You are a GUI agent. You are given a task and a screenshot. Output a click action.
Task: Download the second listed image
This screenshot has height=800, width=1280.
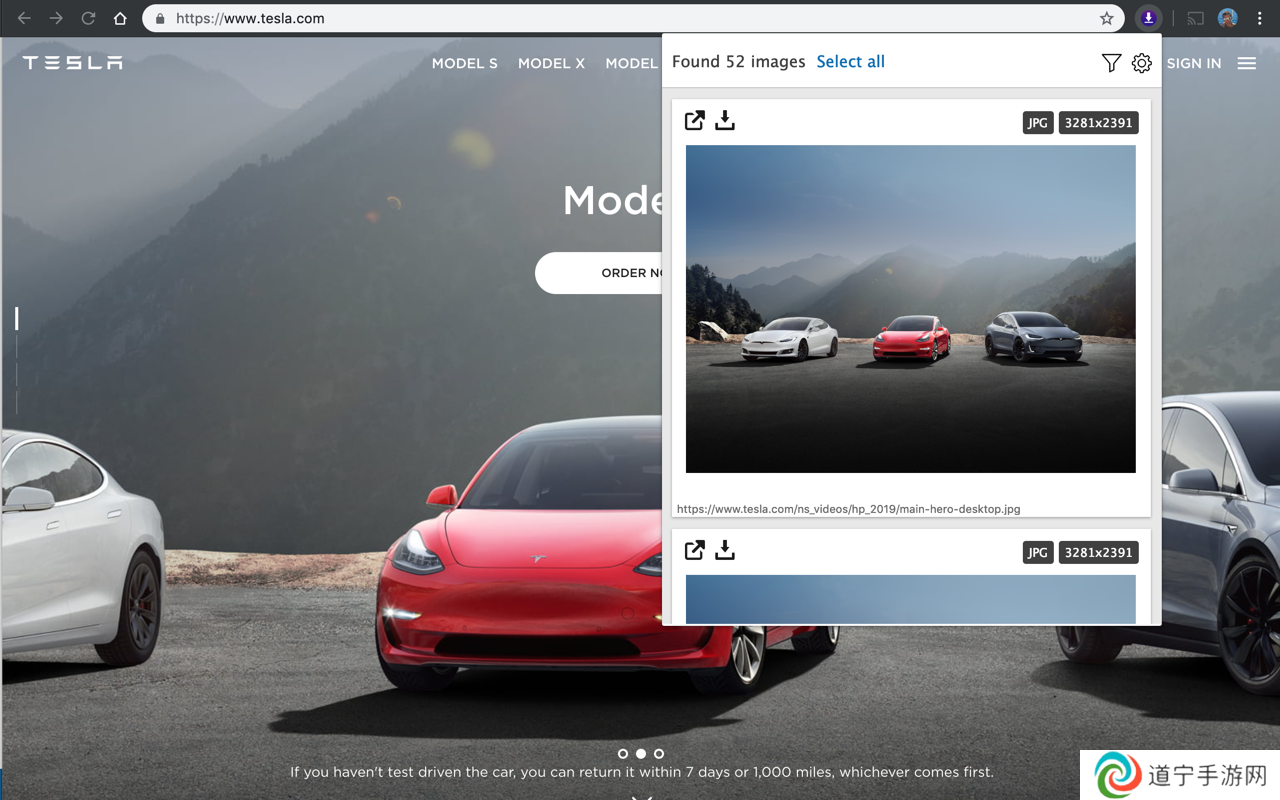click(725, 550)
